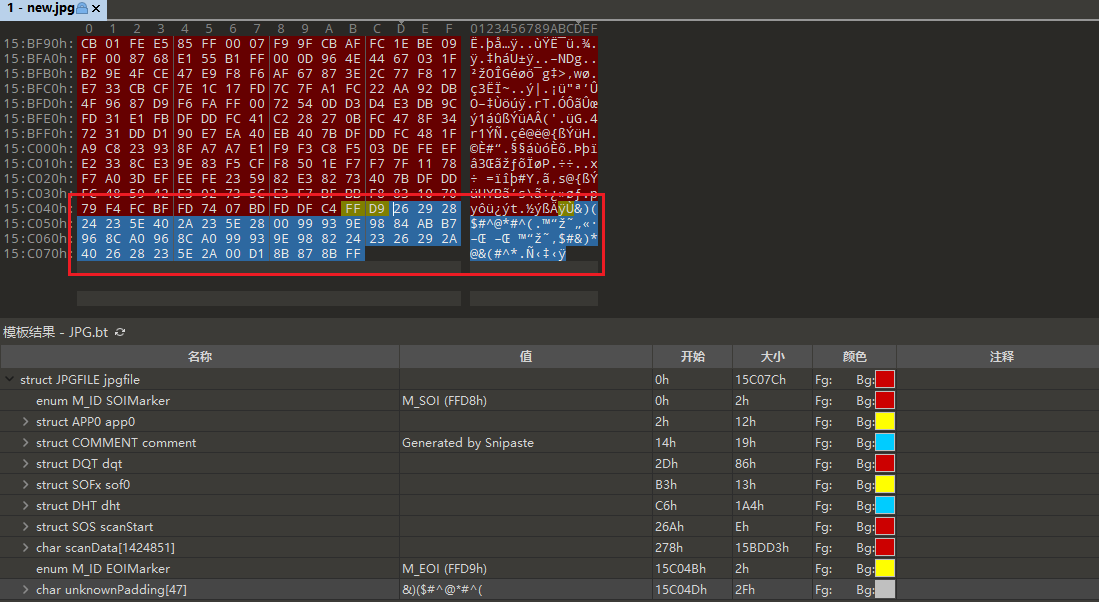
Task: Expand the char unknownPadding[47] row
Action: [26, 590]
